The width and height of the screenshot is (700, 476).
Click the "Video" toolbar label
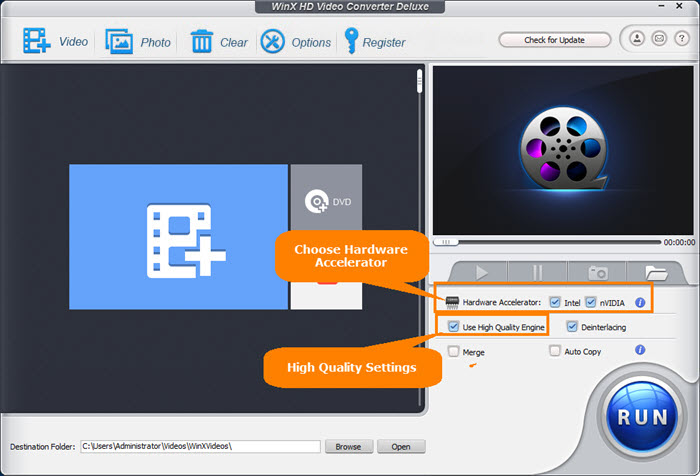(x=73, y=42)
